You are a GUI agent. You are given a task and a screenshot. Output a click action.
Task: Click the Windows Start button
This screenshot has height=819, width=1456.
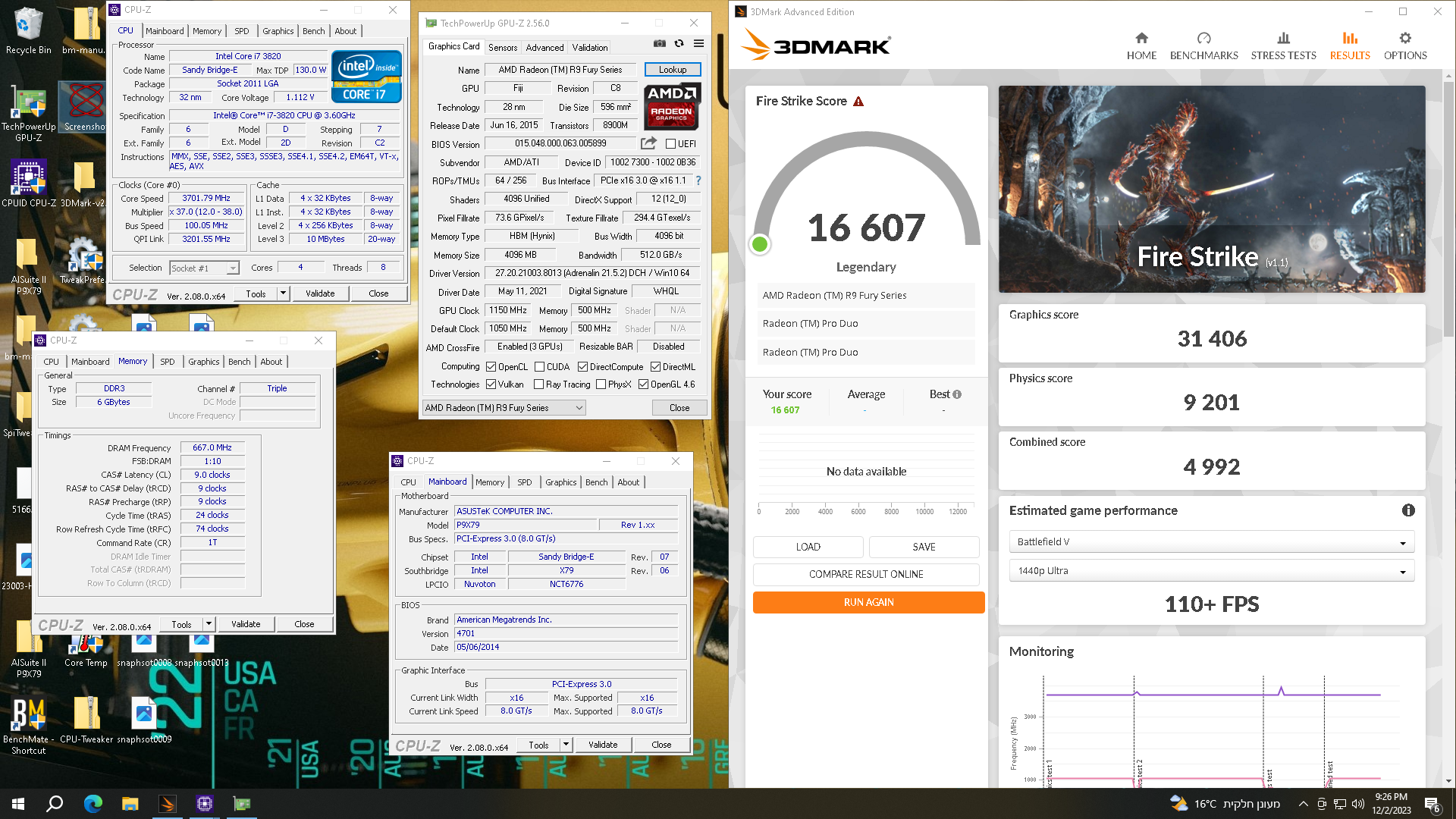pos(18,804)
